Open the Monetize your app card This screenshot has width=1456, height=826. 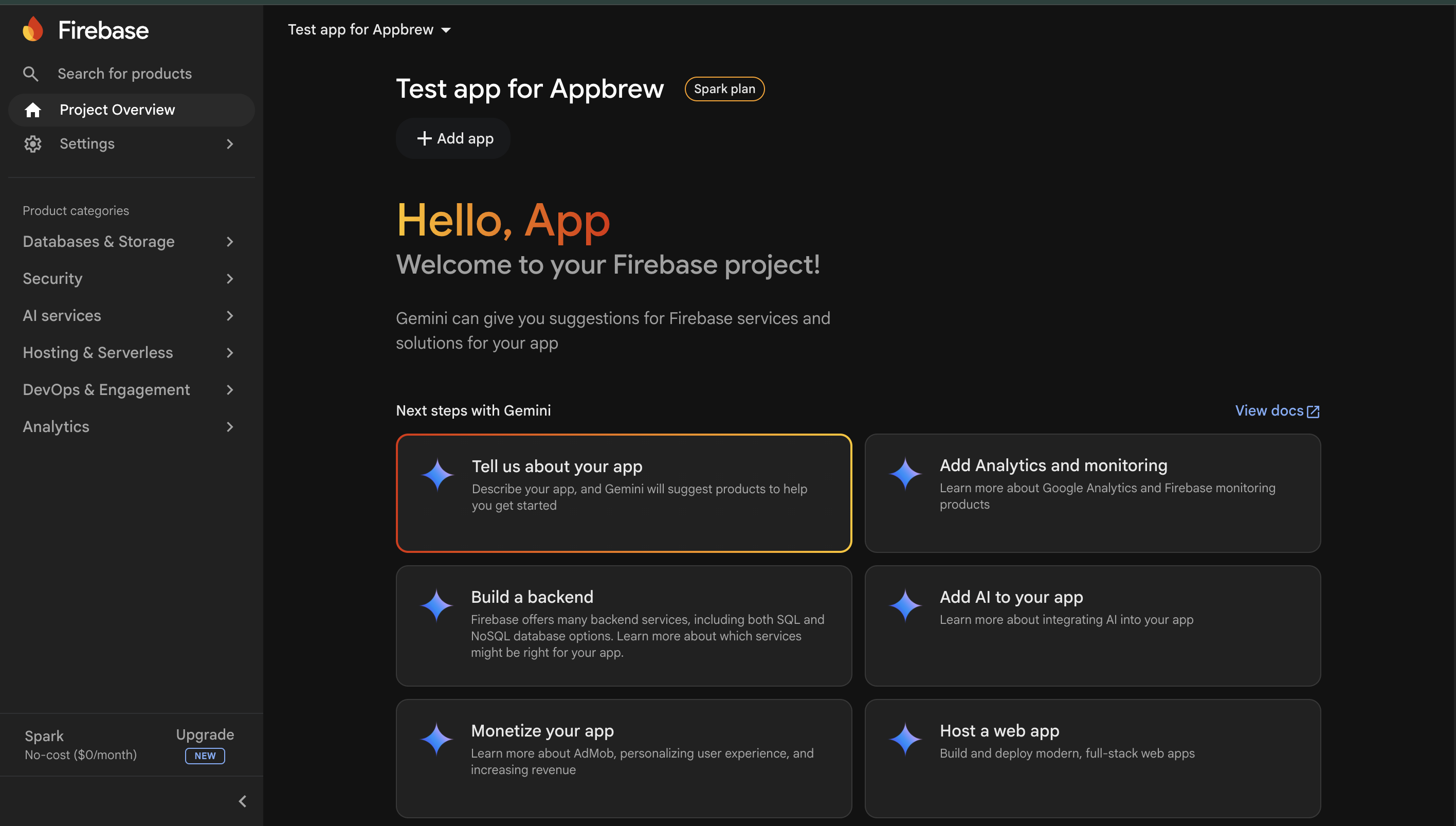[624, 759]
